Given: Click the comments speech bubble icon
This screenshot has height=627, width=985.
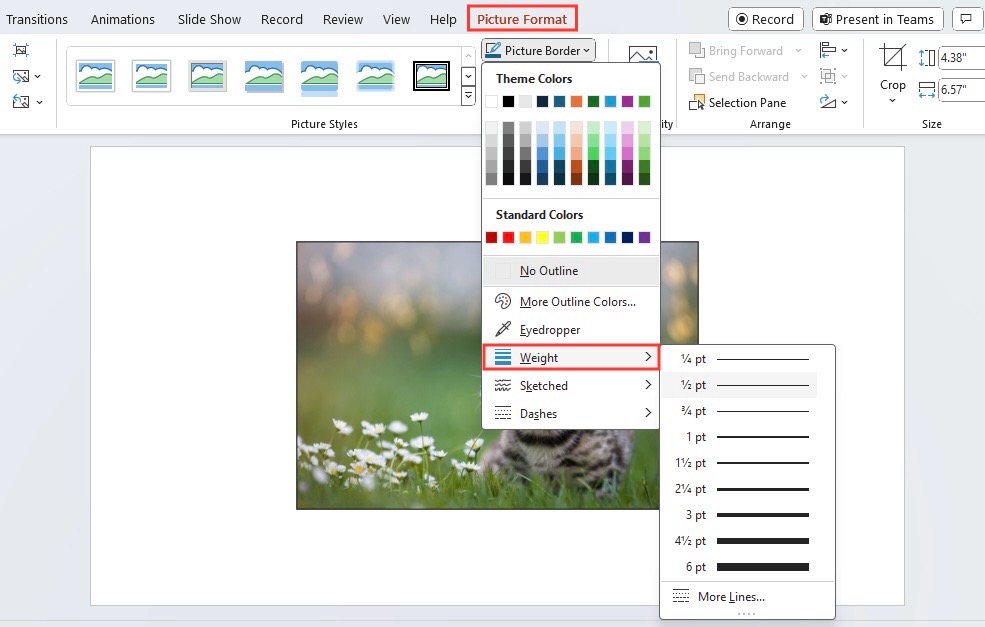Looking at the screenshot, I should [x=967, y=19].
